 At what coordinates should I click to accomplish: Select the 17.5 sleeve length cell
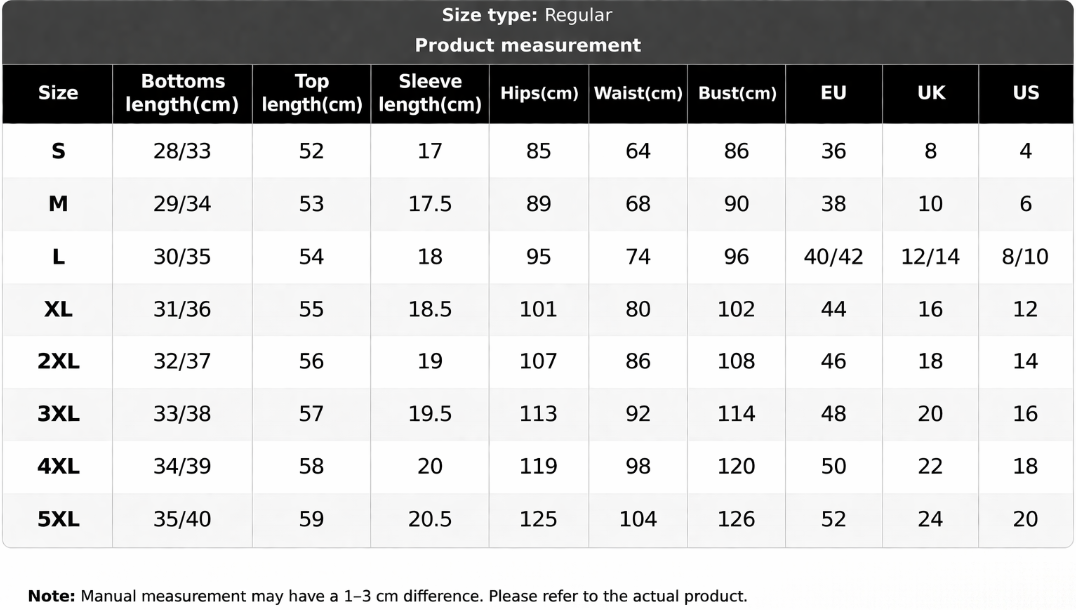coord(430,204)
